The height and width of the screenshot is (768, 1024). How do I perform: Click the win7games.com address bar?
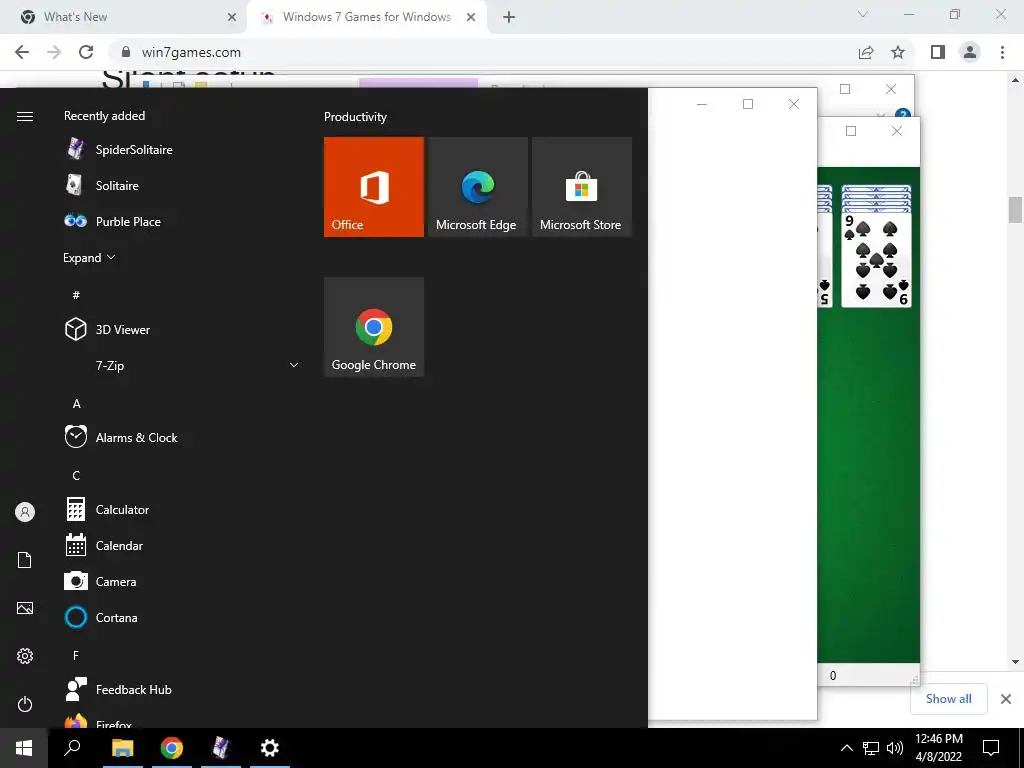click(483, 52)
